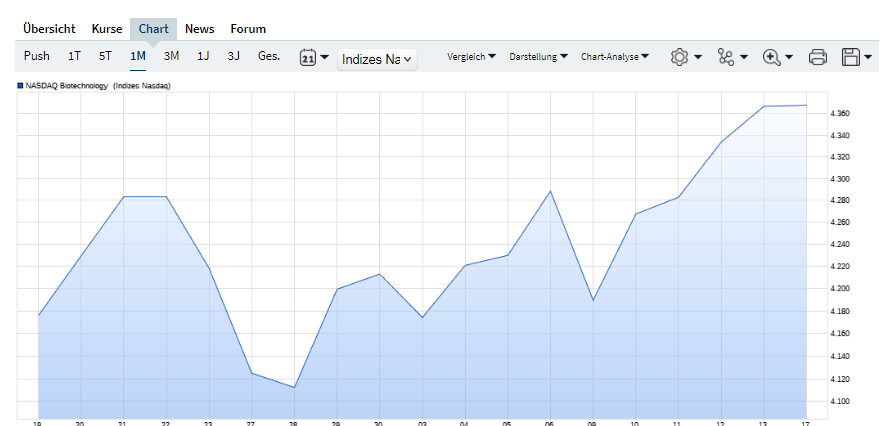Click the 4.300 axis value
The image size is (880, 426).
coord(840,179)
